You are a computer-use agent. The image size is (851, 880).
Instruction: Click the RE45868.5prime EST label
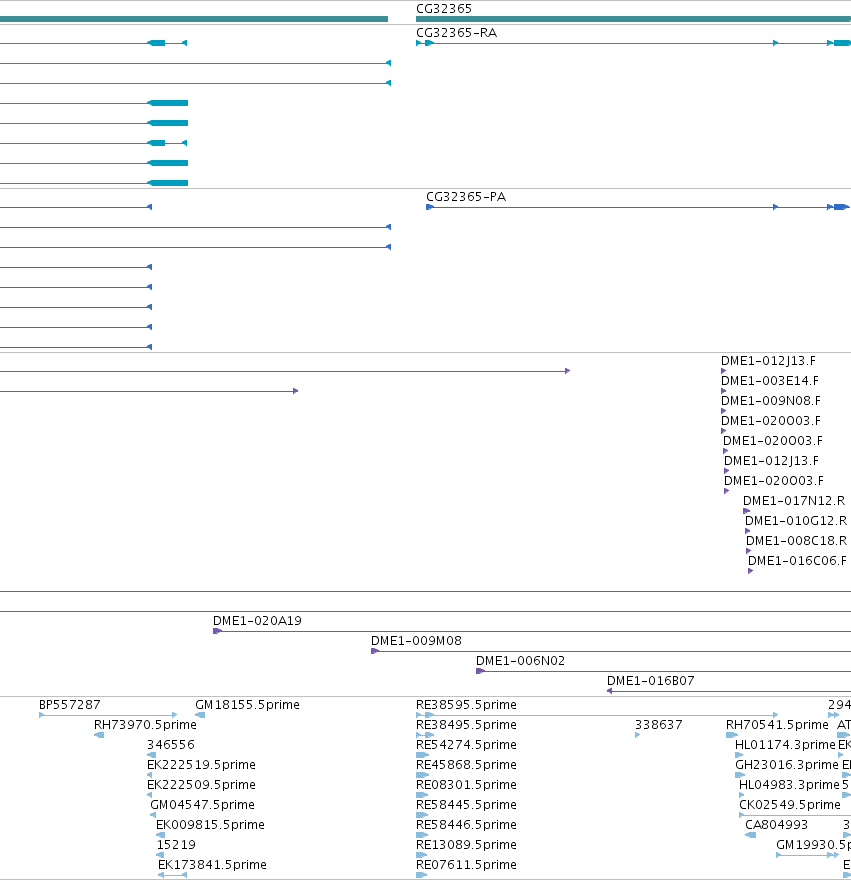[x=466, y=765]
